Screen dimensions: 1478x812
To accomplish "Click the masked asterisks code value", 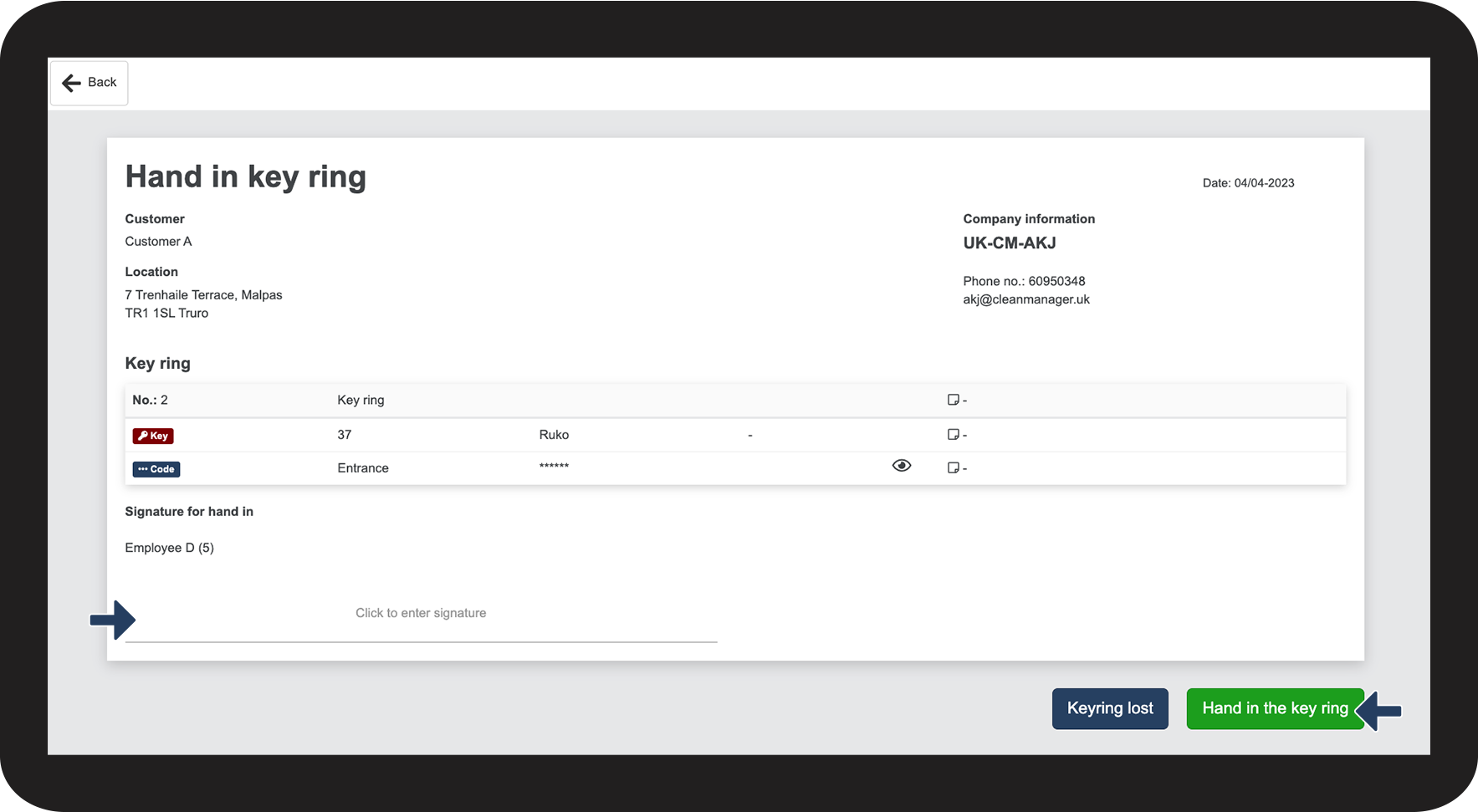I will tap(554, 466).
